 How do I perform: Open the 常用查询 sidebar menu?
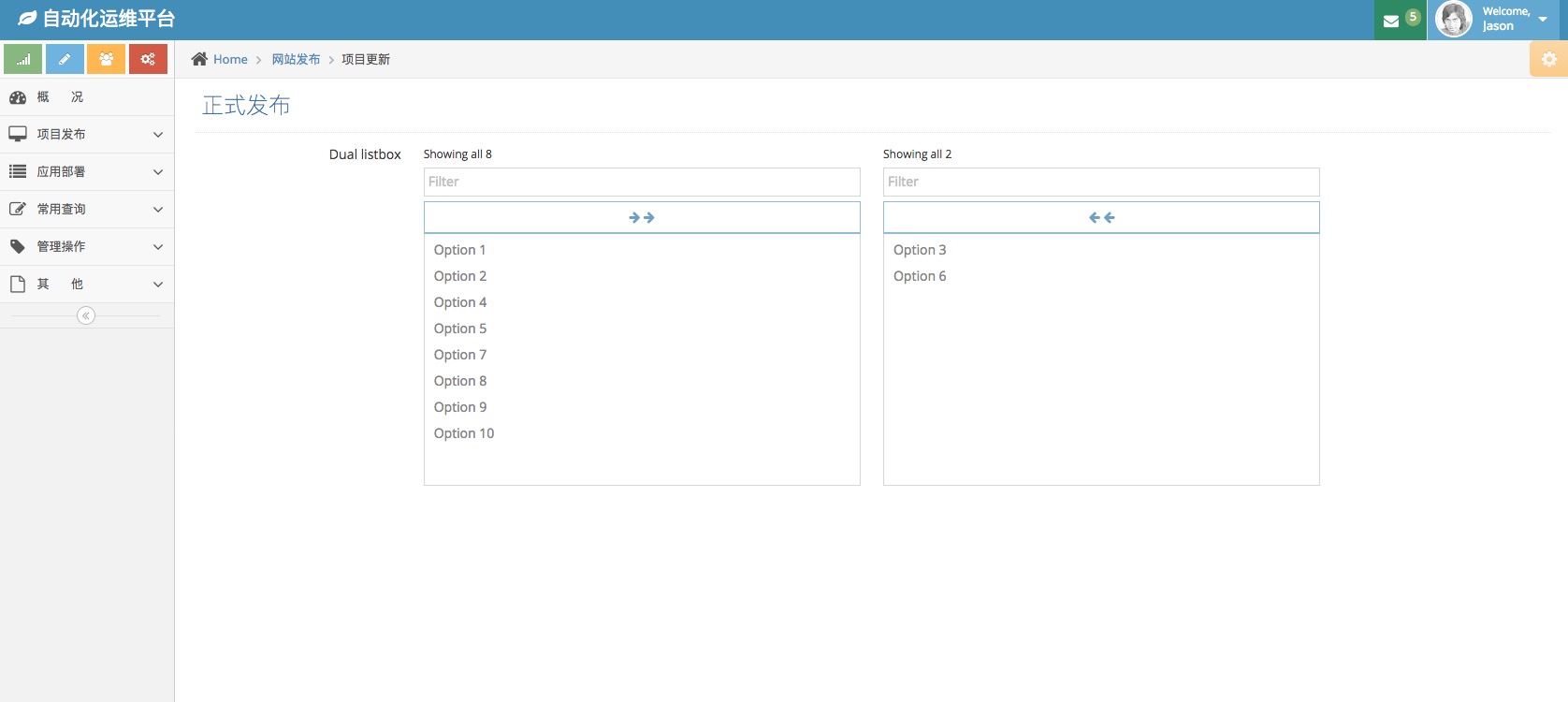pyautogui.click(x=87, y=210)
